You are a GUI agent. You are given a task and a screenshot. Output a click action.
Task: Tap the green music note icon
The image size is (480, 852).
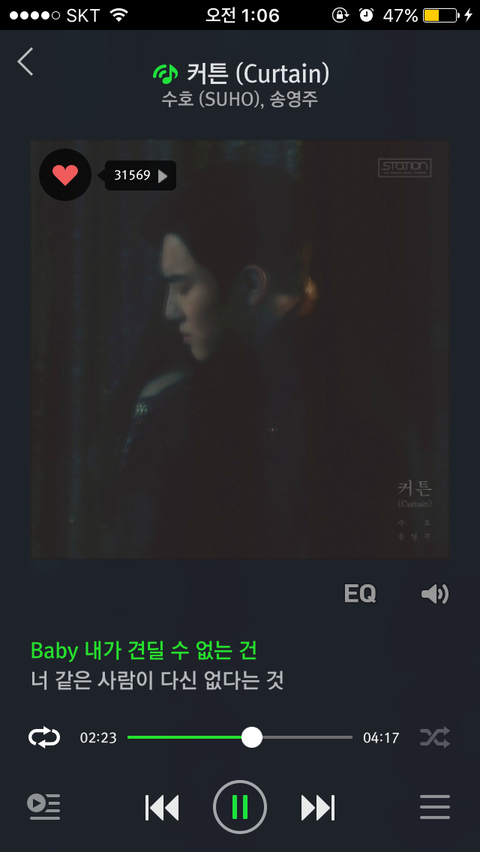(x=165, y=74)
